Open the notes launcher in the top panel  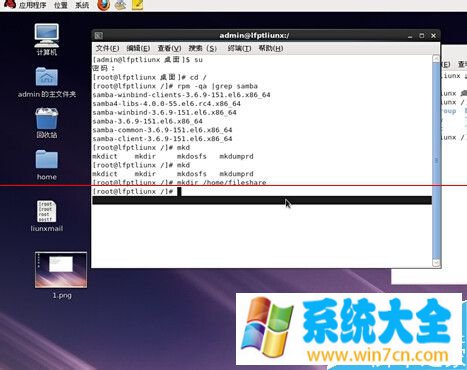coord(137,5)
